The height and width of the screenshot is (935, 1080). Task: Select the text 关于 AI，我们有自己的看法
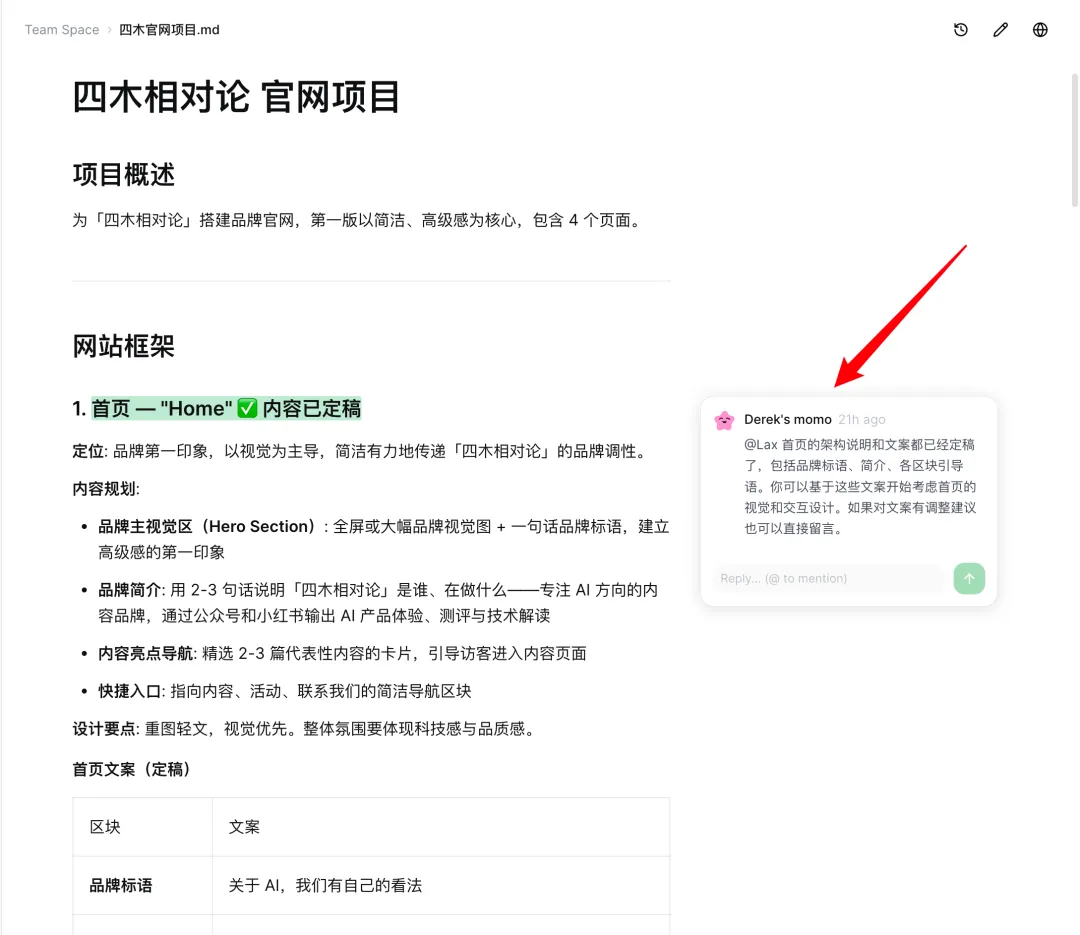[325, 885]
